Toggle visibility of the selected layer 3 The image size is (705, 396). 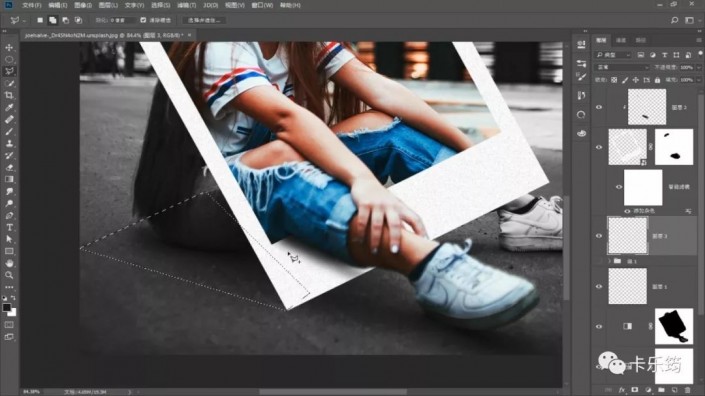(x=599, y=236)
